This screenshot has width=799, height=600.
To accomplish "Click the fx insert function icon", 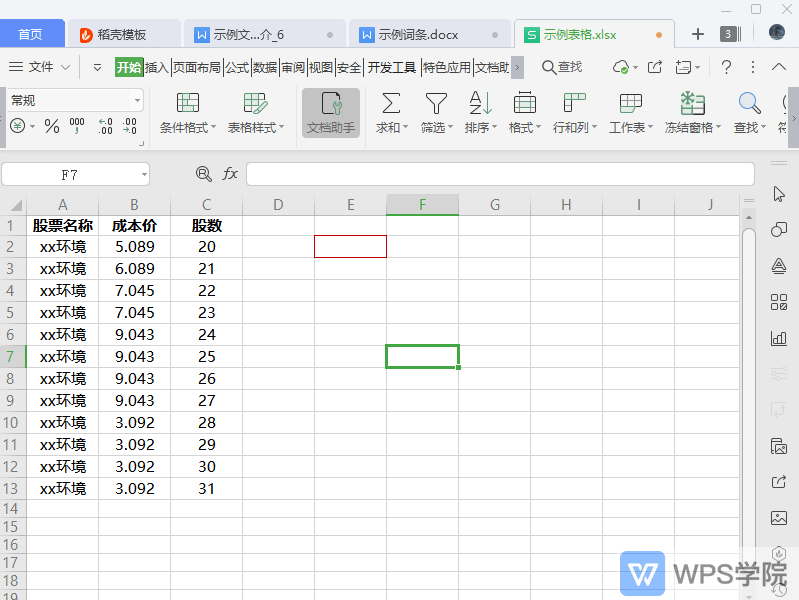I will click(230, 174).
